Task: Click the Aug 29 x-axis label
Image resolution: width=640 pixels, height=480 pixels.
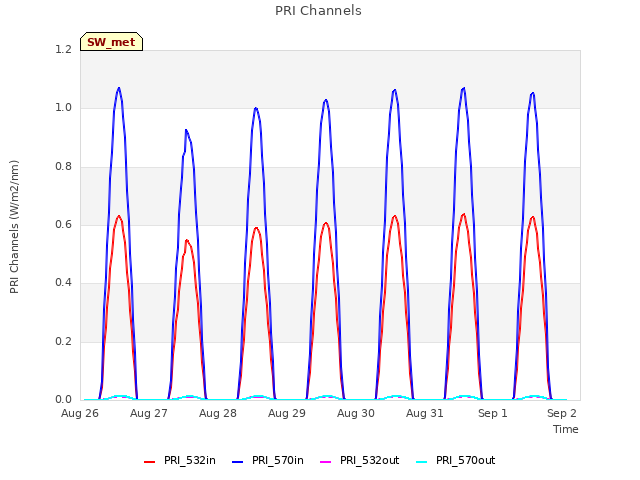Action: pyautogui.click(x=287, y=413)
